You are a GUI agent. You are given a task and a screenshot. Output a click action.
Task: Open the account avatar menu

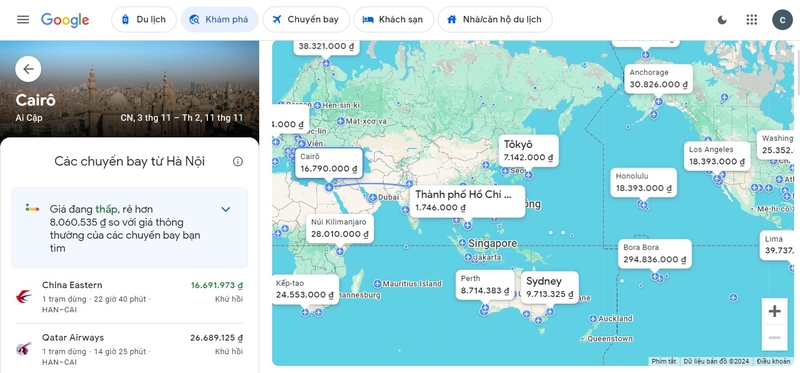[x=782, y=19]
